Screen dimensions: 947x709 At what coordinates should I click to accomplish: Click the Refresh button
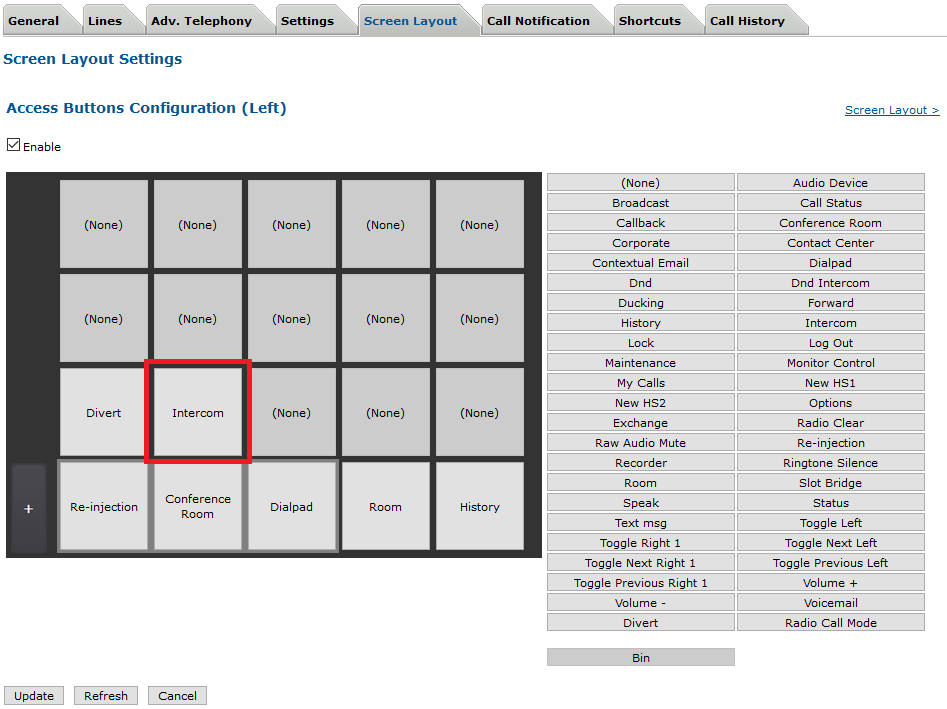click(106, 696)
